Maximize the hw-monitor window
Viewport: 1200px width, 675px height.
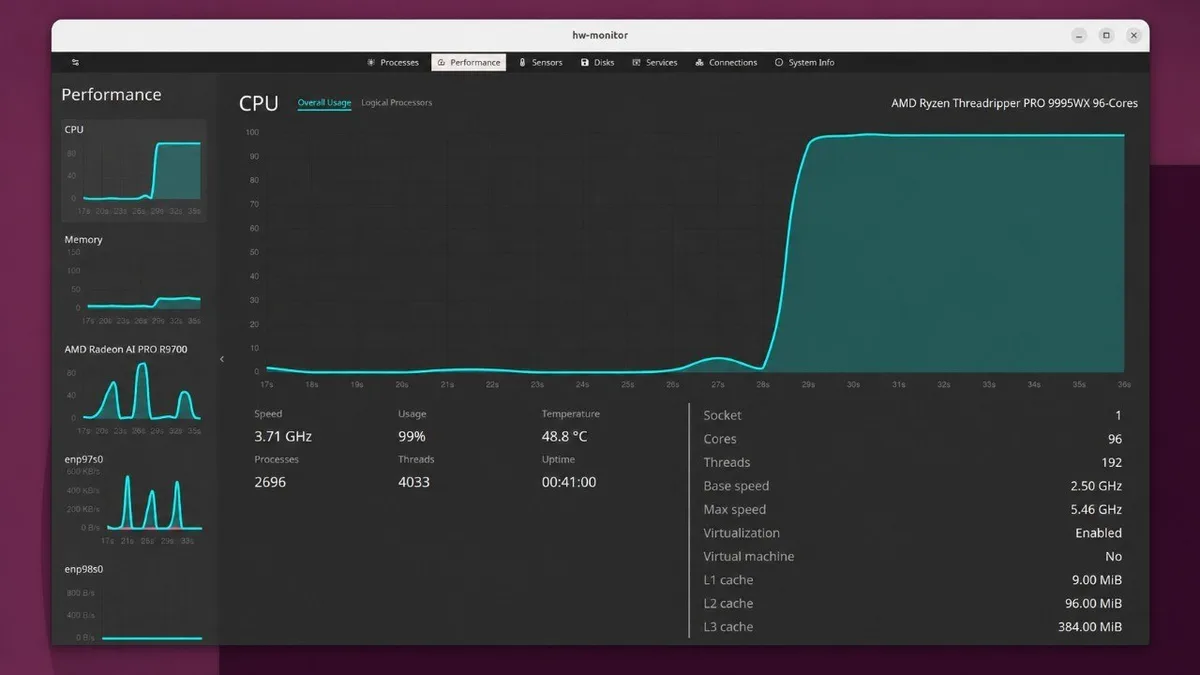point(1106,35)
